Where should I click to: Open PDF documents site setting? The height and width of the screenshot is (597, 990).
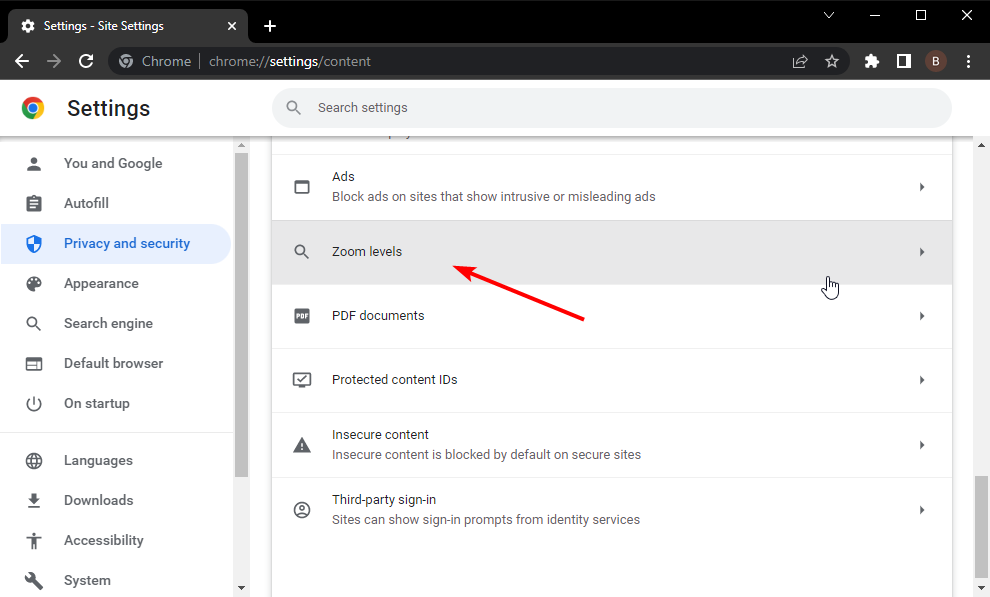point(611,316)
